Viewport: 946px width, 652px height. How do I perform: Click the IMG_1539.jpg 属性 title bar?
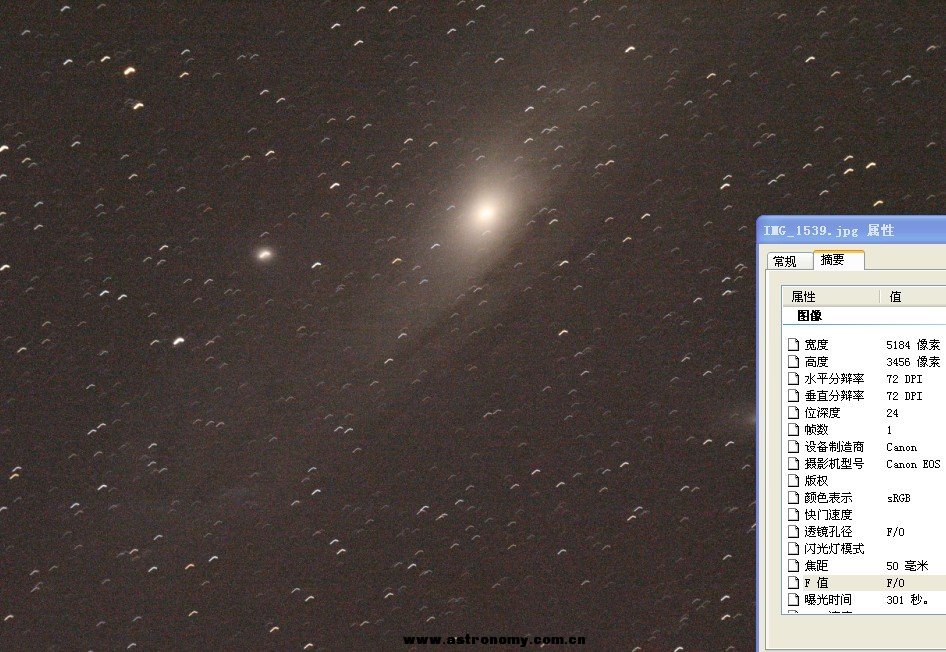point(850,230)
